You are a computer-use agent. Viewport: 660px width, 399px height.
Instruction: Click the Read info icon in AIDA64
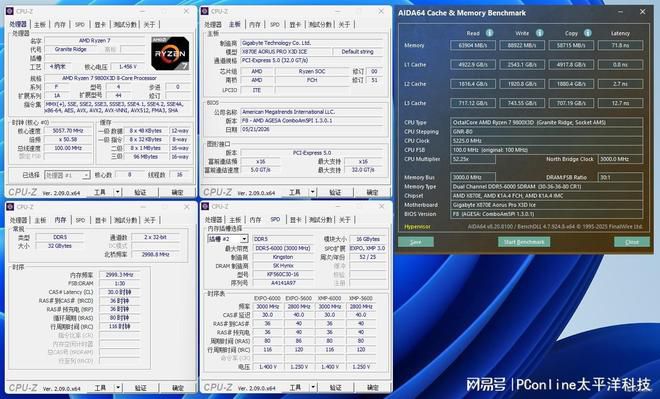489,33
